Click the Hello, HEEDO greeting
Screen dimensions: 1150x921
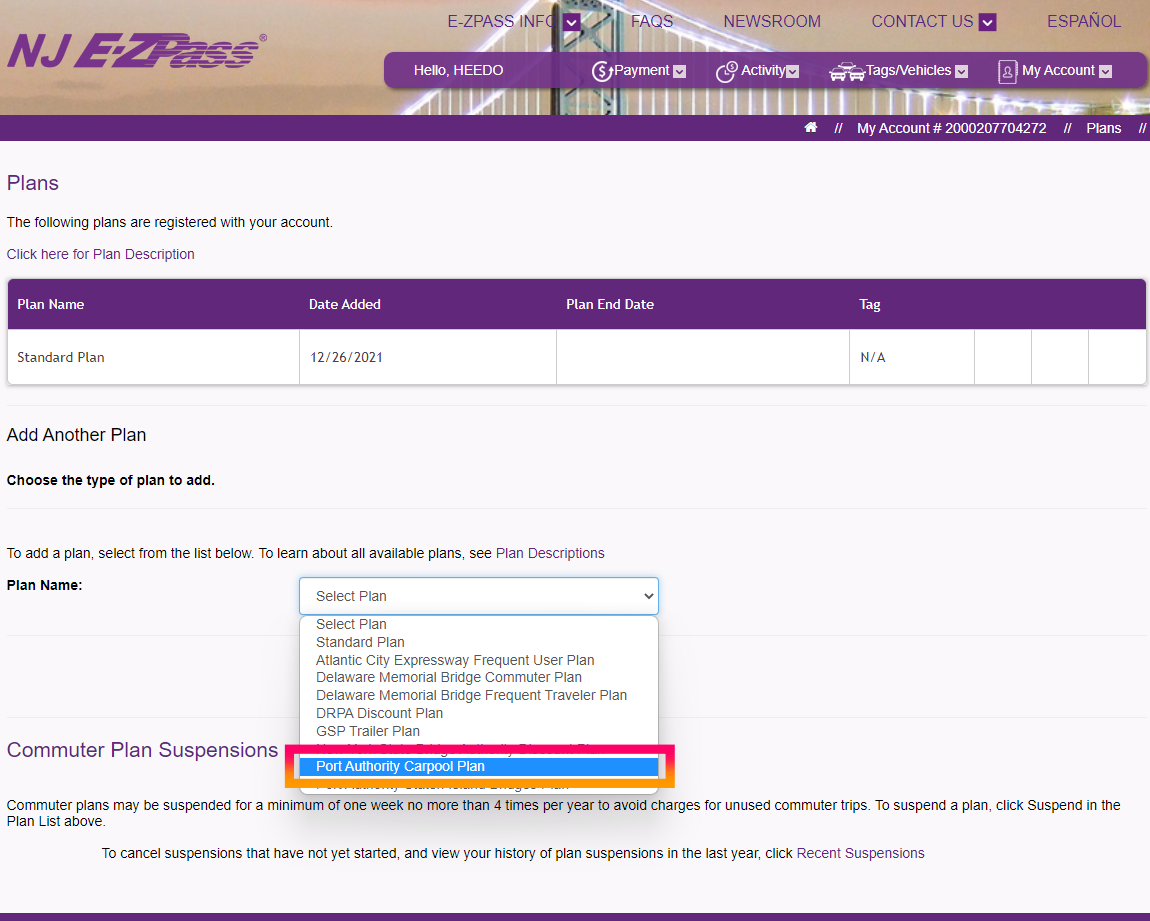(x=458, y=70)
